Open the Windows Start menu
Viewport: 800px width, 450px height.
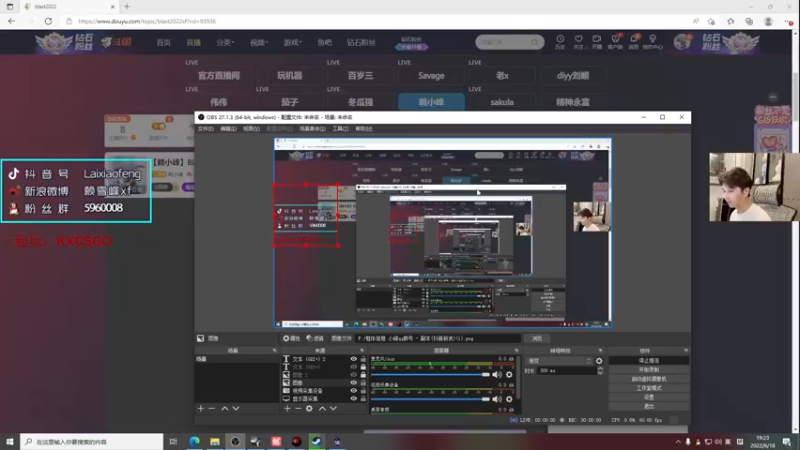pos(10,441)
